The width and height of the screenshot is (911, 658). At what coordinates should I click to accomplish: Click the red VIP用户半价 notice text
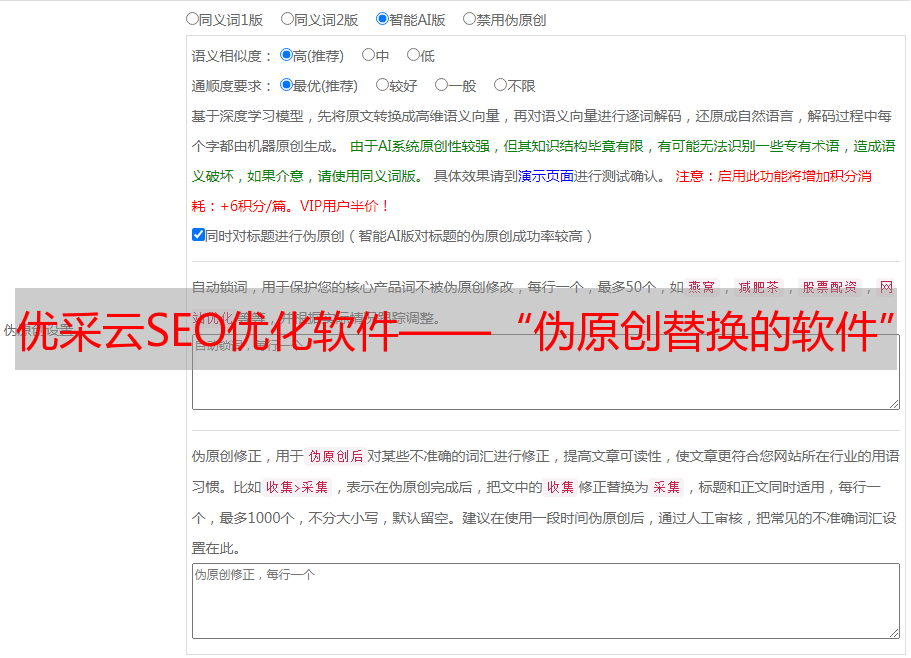(344, 206)
